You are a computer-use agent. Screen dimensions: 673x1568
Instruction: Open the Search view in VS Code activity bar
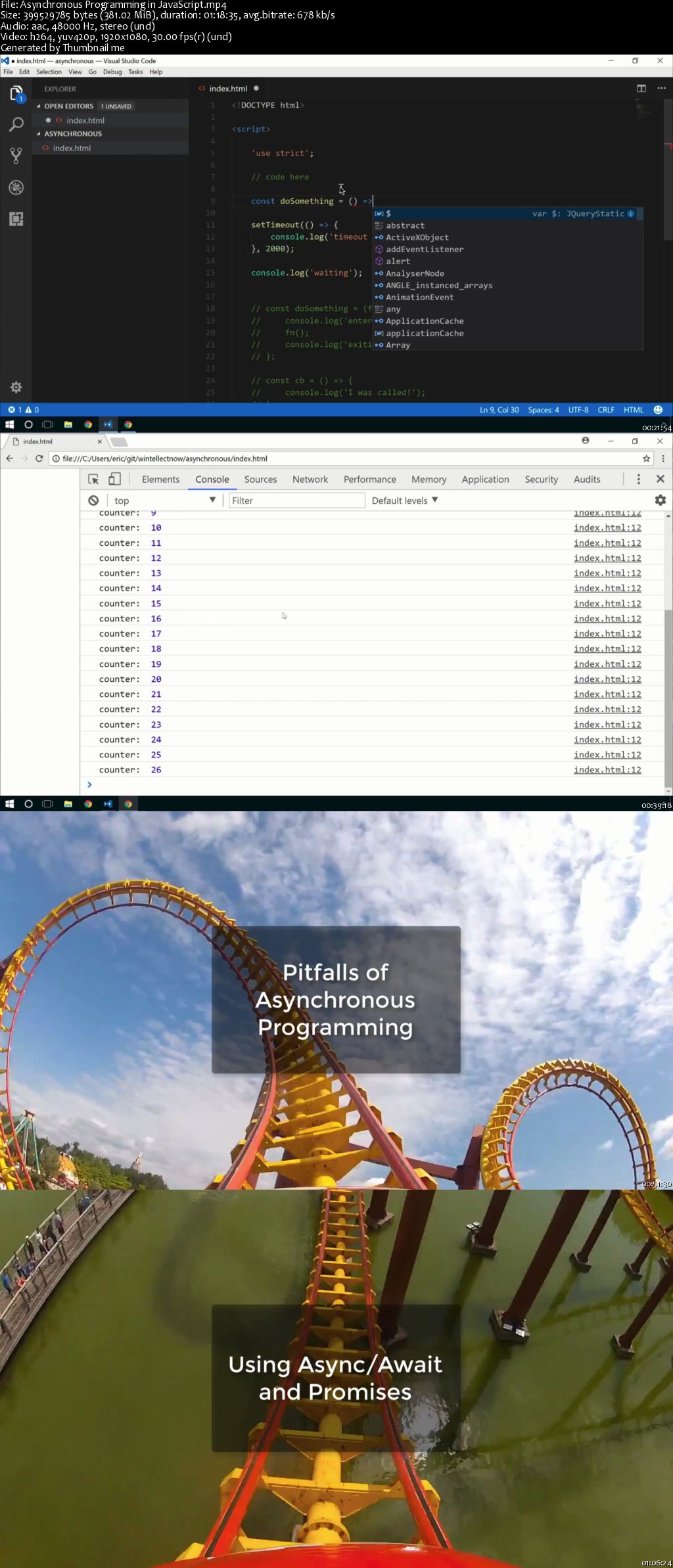16,124
